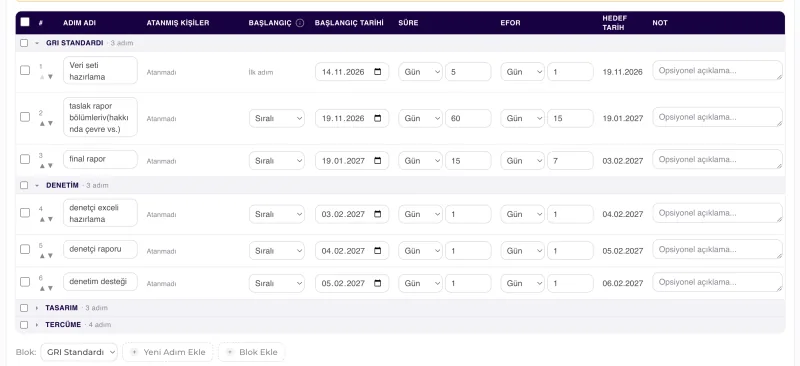The image size is (800, 366).
Task: Expand the TERCÜME block
Action: (37, 325)
